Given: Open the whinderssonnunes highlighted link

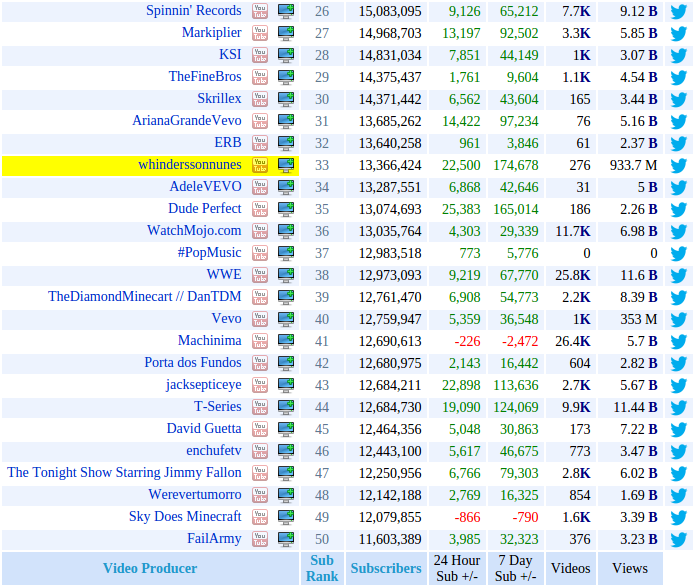Looking at the screenshot, I should pyautogui.click(x=190, y=165).
